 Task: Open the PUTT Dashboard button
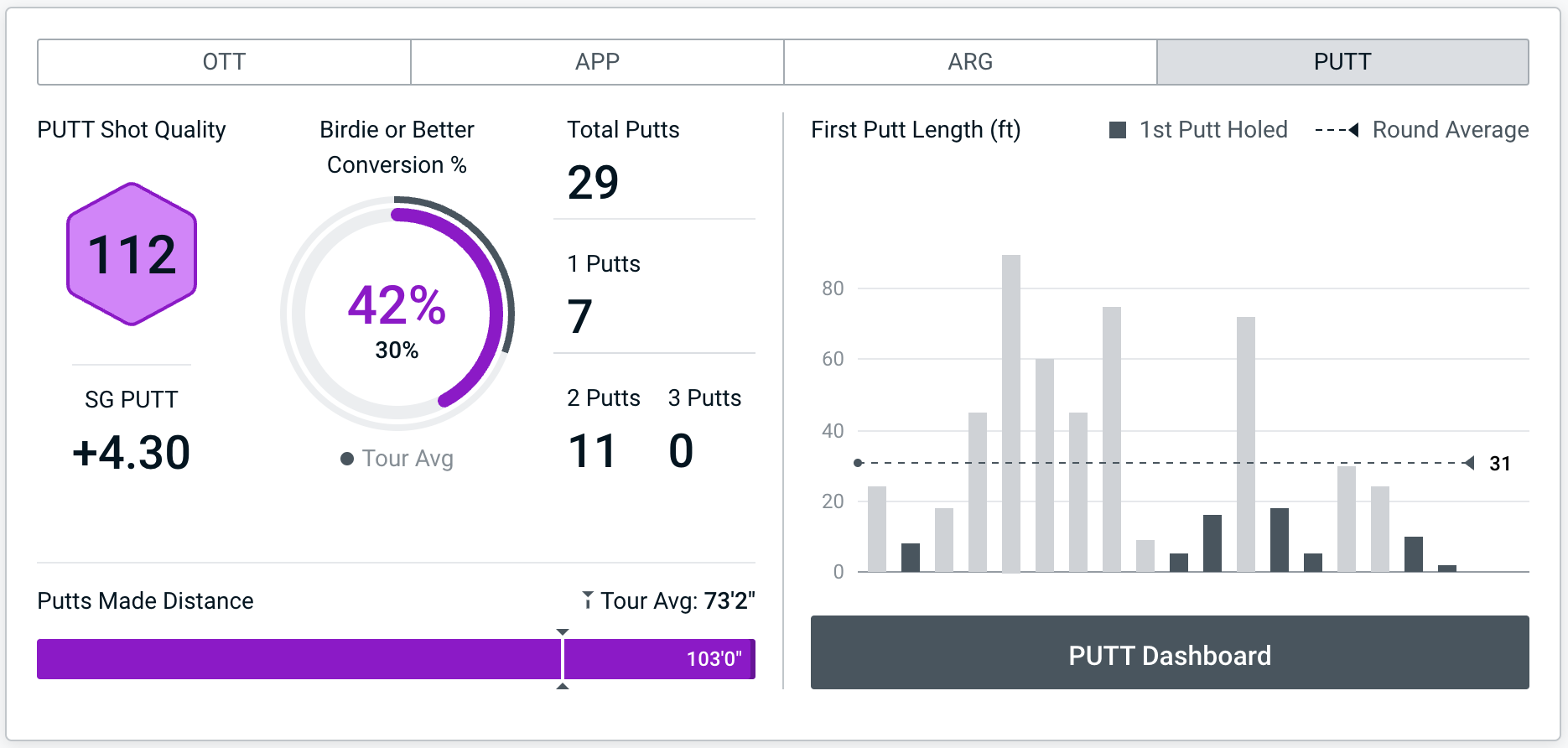[1170, 653]
